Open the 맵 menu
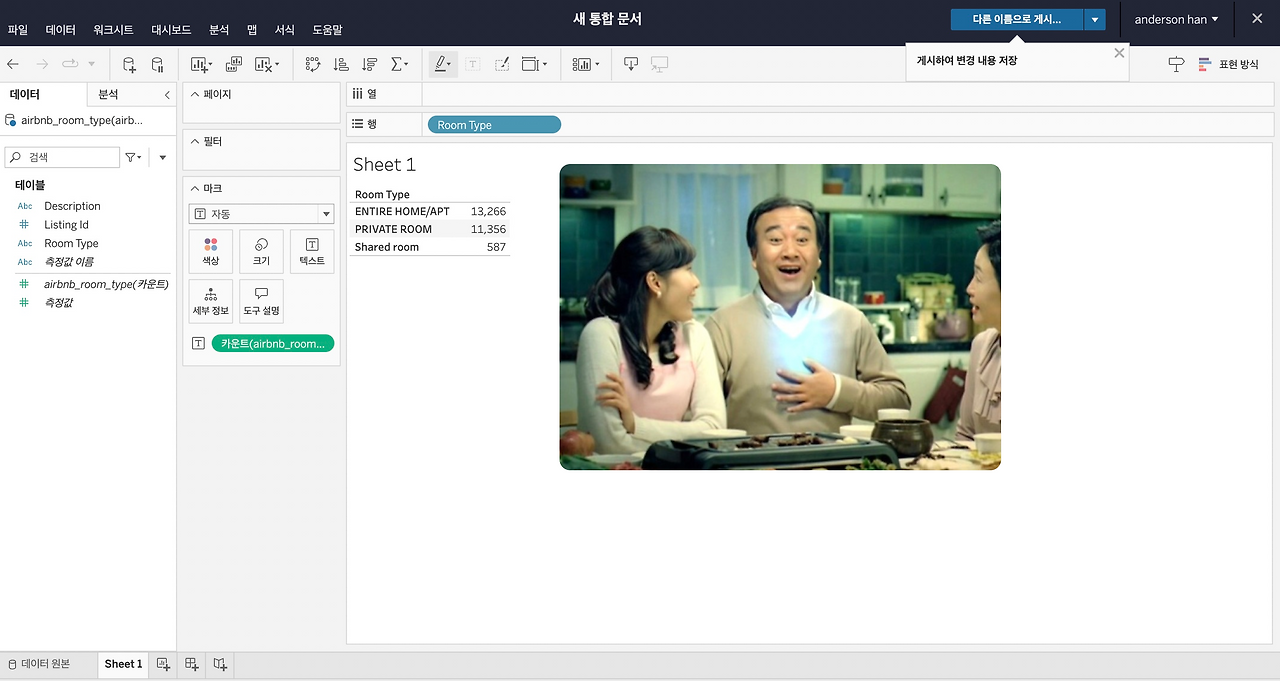1280x681 pixels. tap(252, 30)
